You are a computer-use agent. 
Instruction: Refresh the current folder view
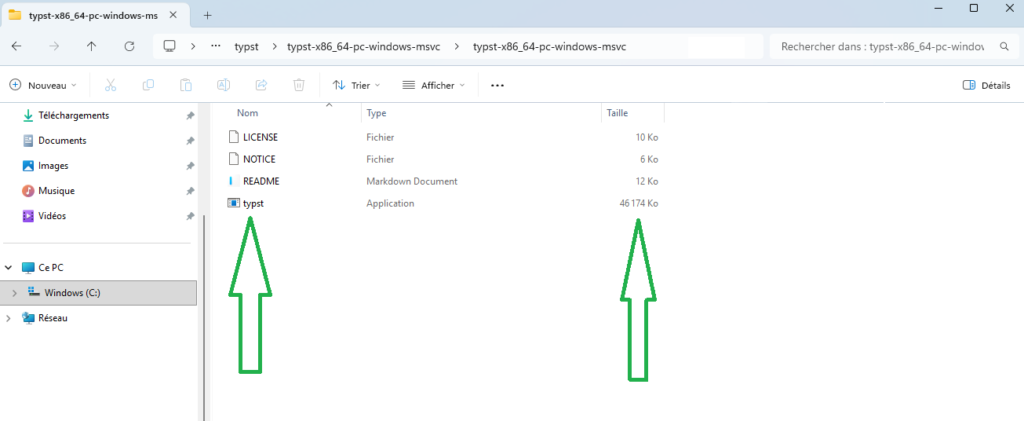129,47
